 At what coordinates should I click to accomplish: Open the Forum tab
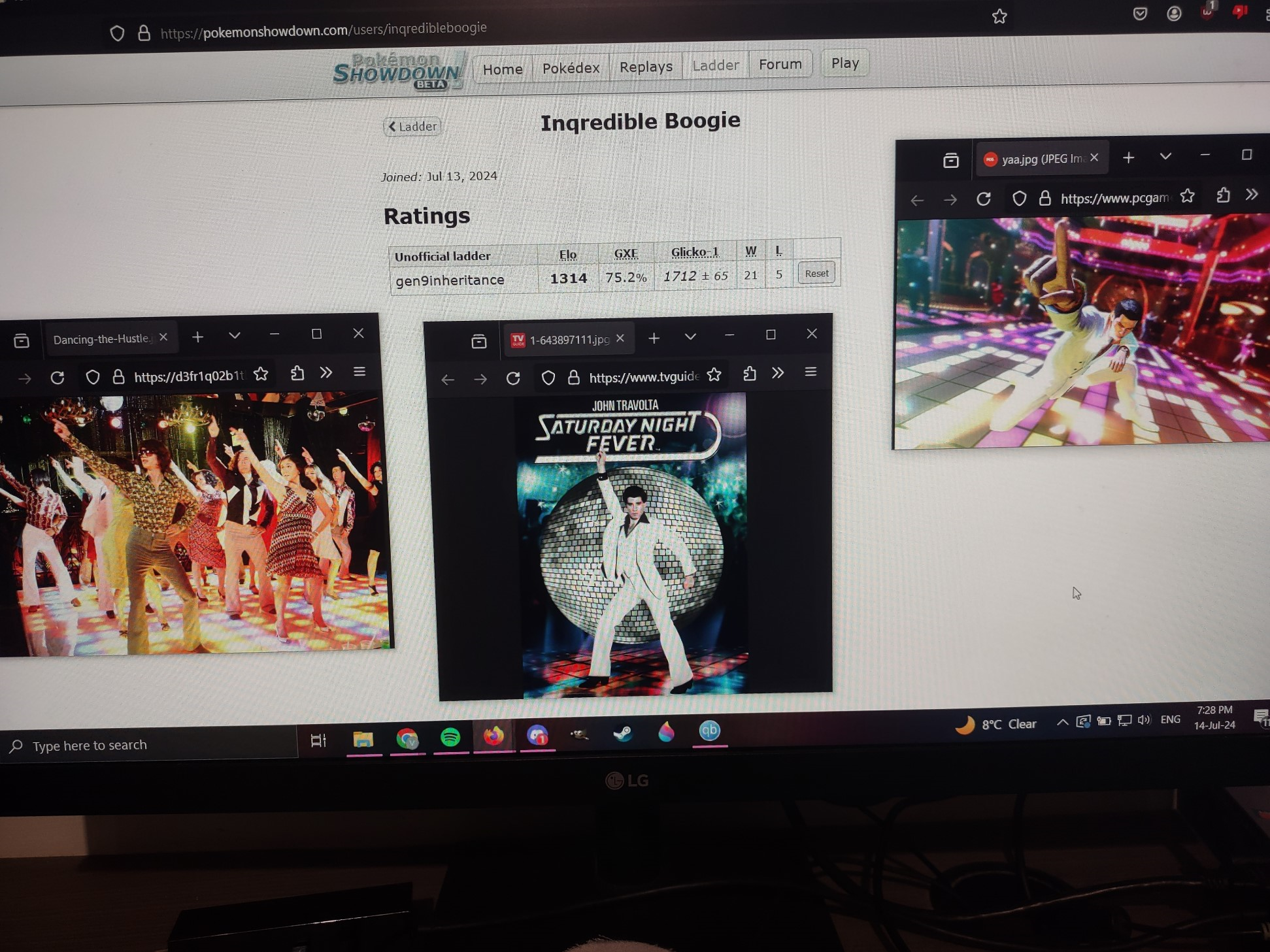[x=780, y=64]
